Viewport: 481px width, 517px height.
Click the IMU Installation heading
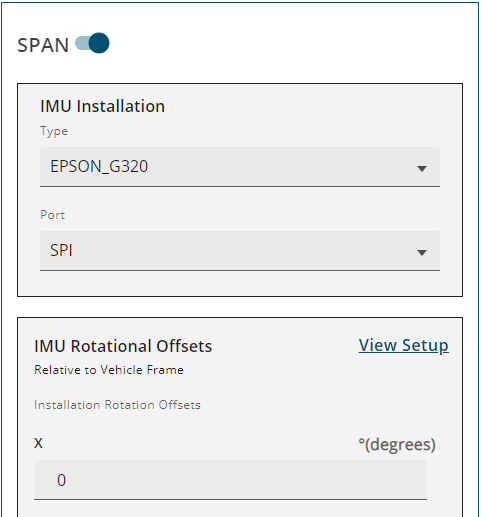tap(102, 106)
